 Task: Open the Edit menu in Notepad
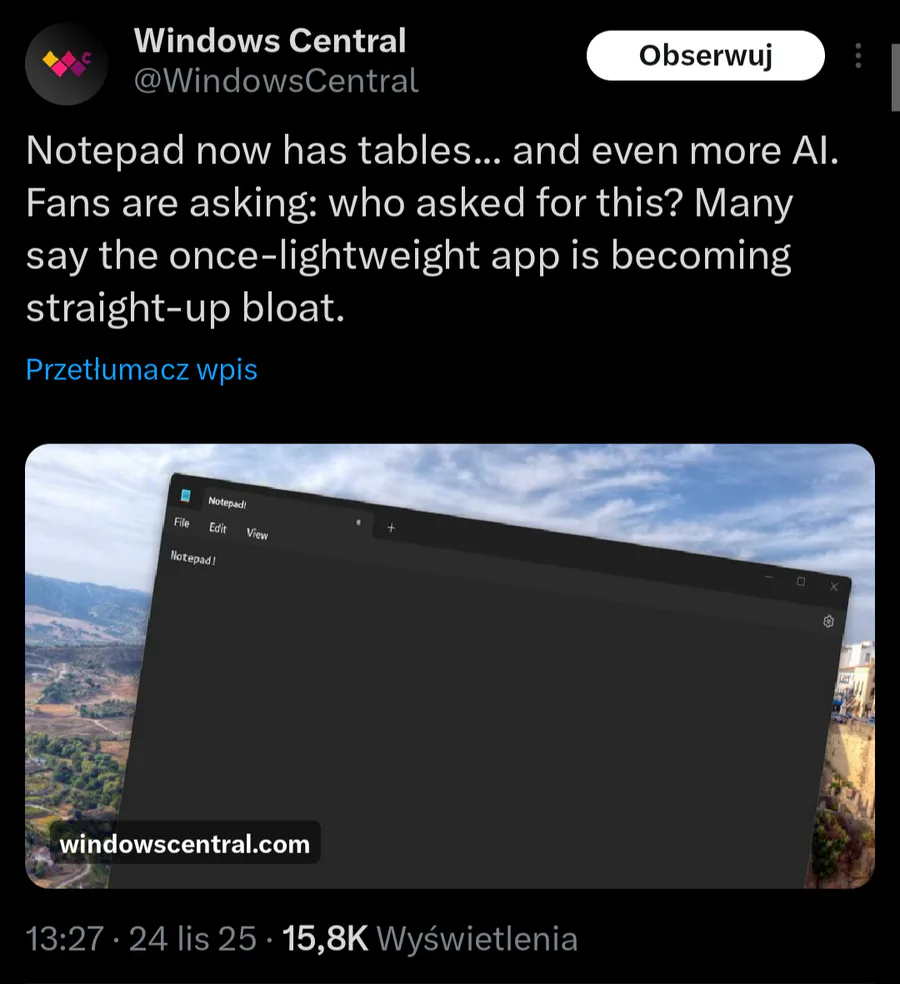pyautogui.click(x=218, y=528)
